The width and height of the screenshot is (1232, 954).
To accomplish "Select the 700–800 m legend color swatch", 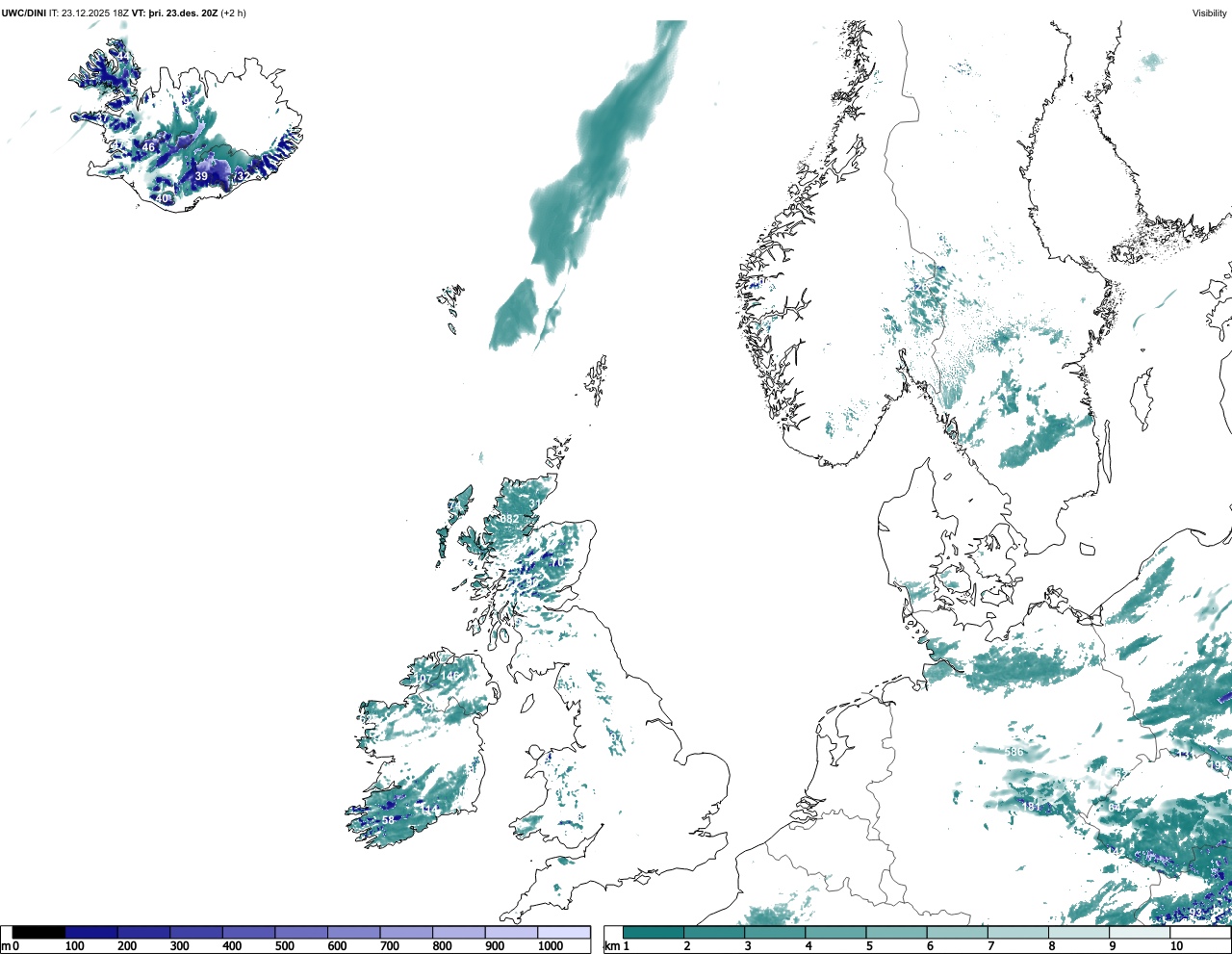I will click(x=406, y=932).
